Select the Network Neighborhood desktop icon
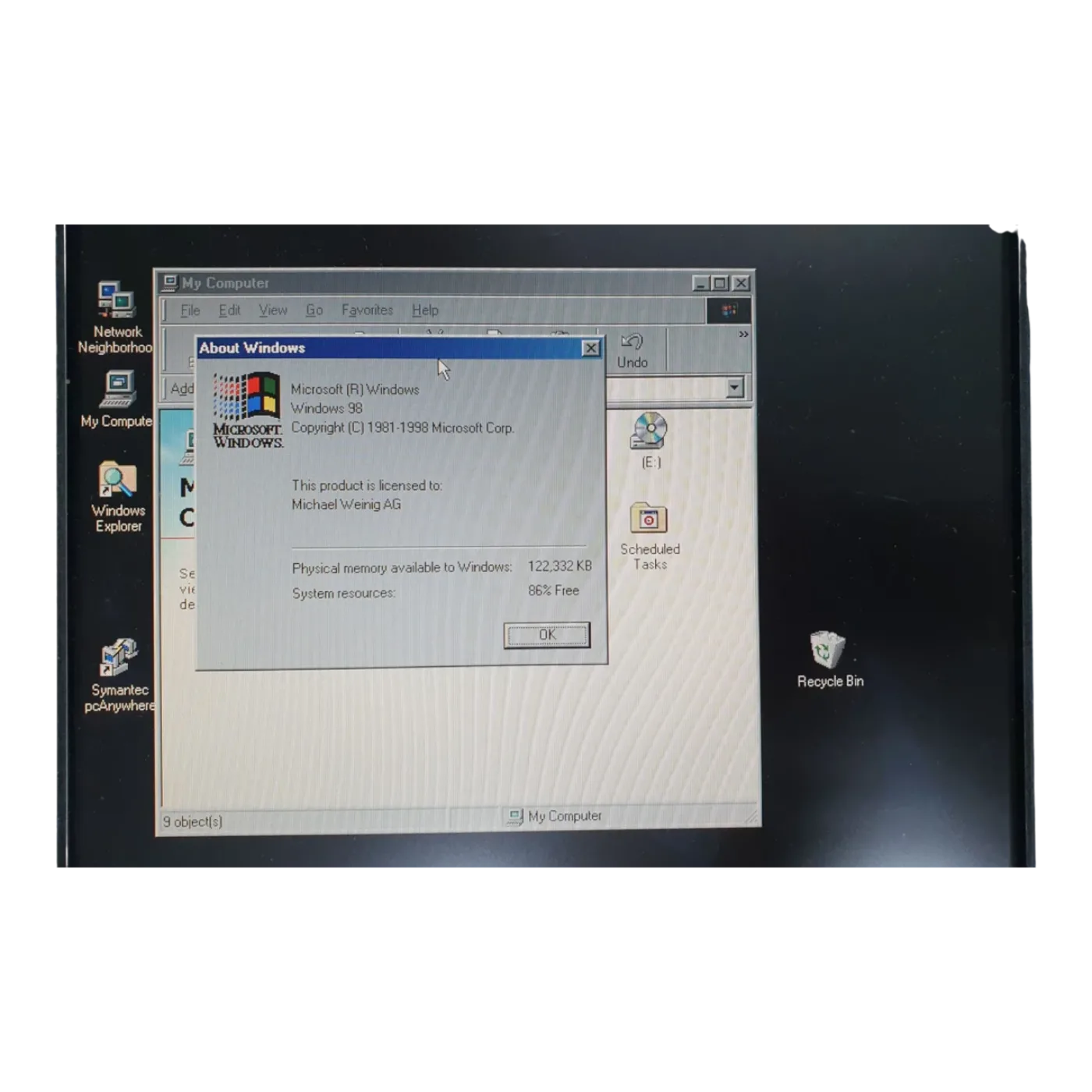The image size is (1092, 1092). tap(115, 317)
